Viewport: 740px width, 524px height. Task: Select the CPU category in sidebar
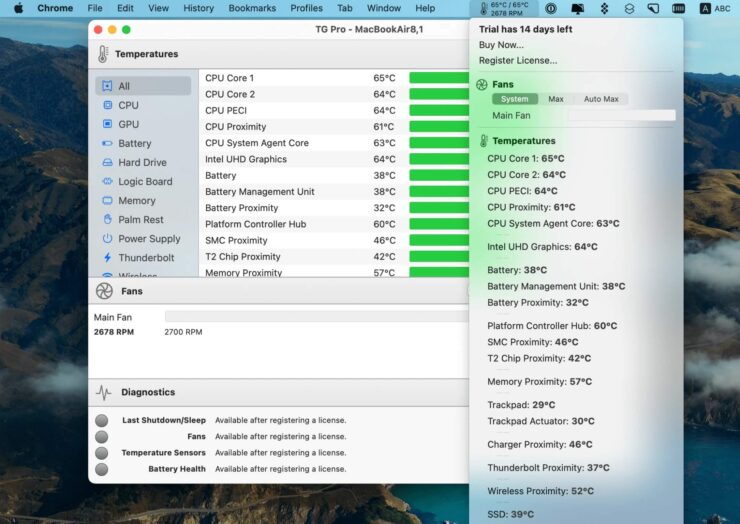[128, 105]
